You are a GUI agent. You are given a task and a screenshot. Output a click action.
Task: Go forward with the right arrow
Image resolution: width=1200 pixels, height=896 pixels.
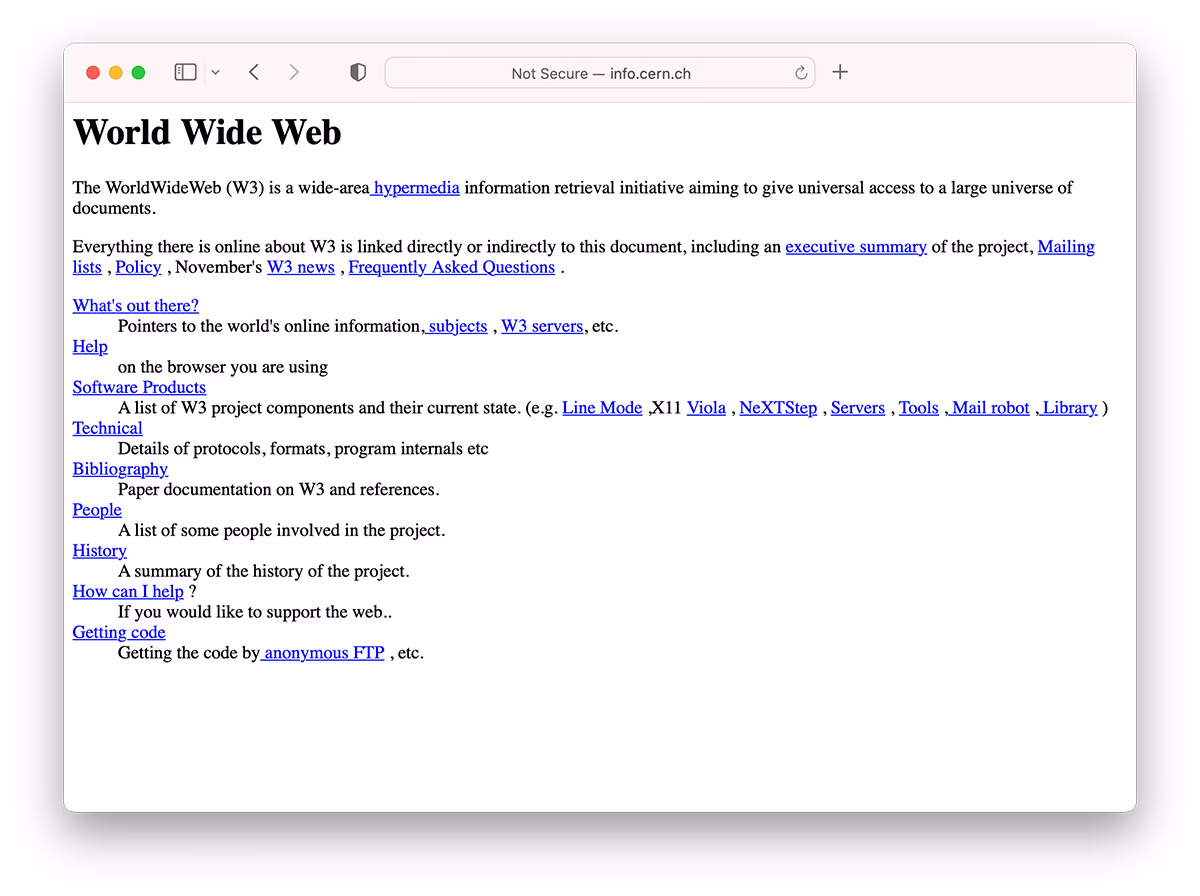tap(294, 72)
